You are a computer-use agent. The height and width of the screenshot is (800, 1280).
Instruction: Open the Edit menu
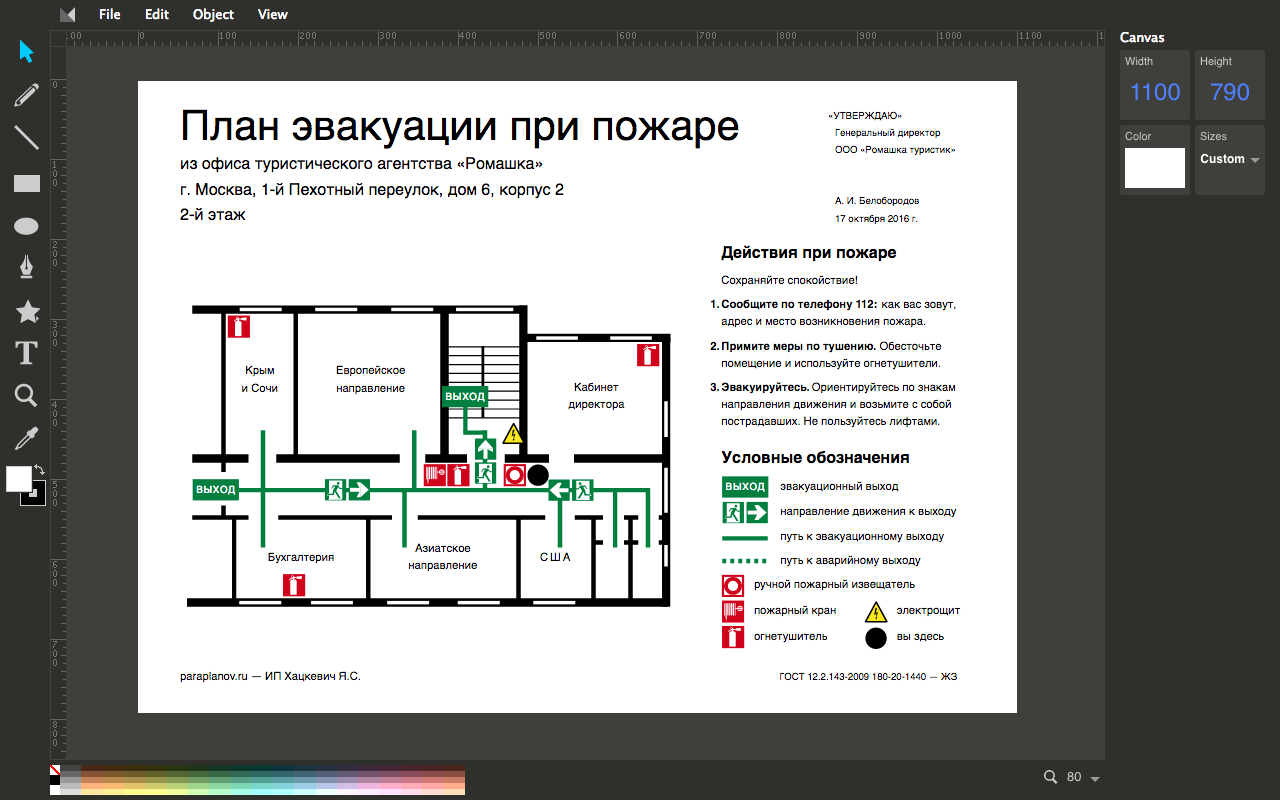coord(157,14)
